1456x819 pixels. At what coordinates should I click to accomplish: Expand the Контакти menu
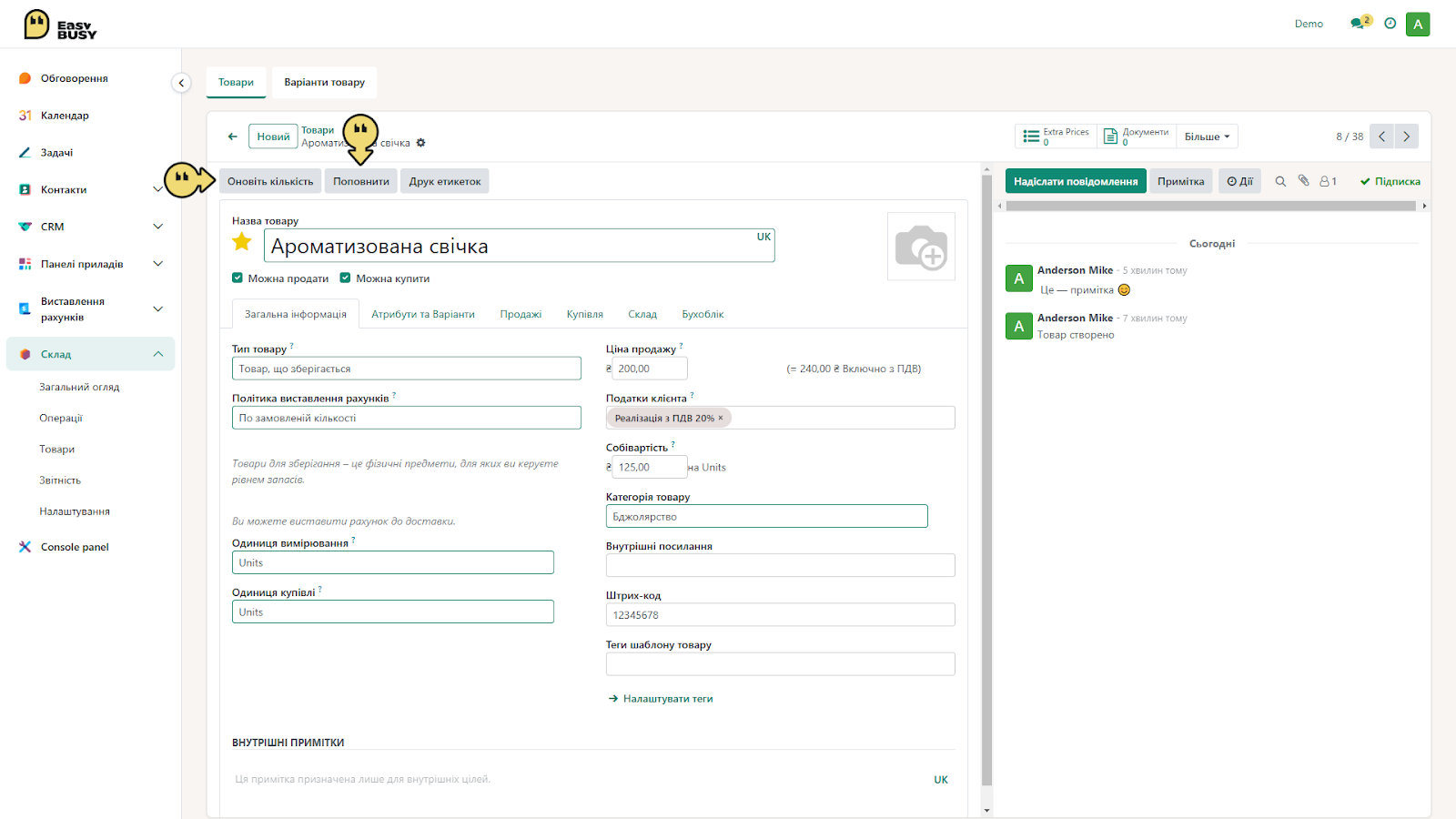pyautogui.click(x=157, y=189)
